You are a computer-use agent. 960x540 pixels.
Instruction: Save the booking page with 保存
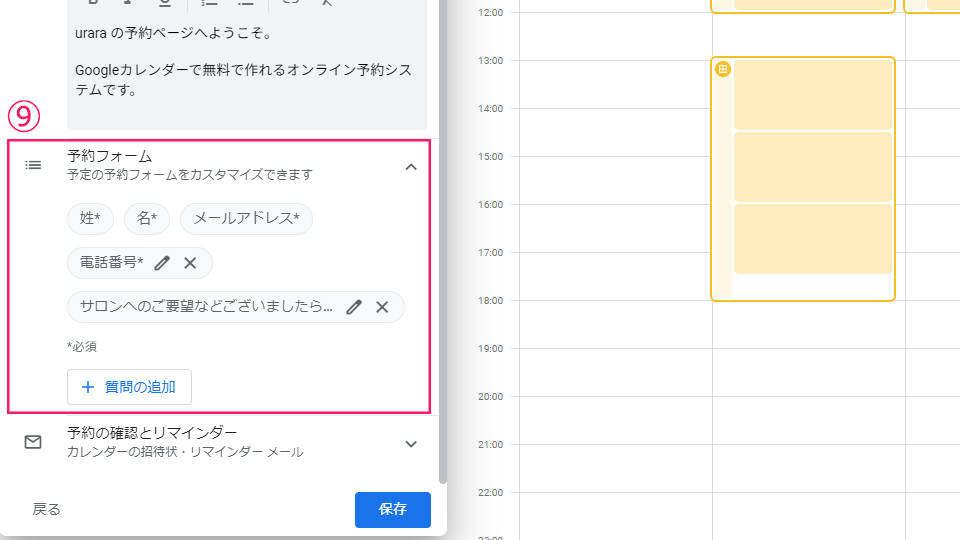coord(393,509)
